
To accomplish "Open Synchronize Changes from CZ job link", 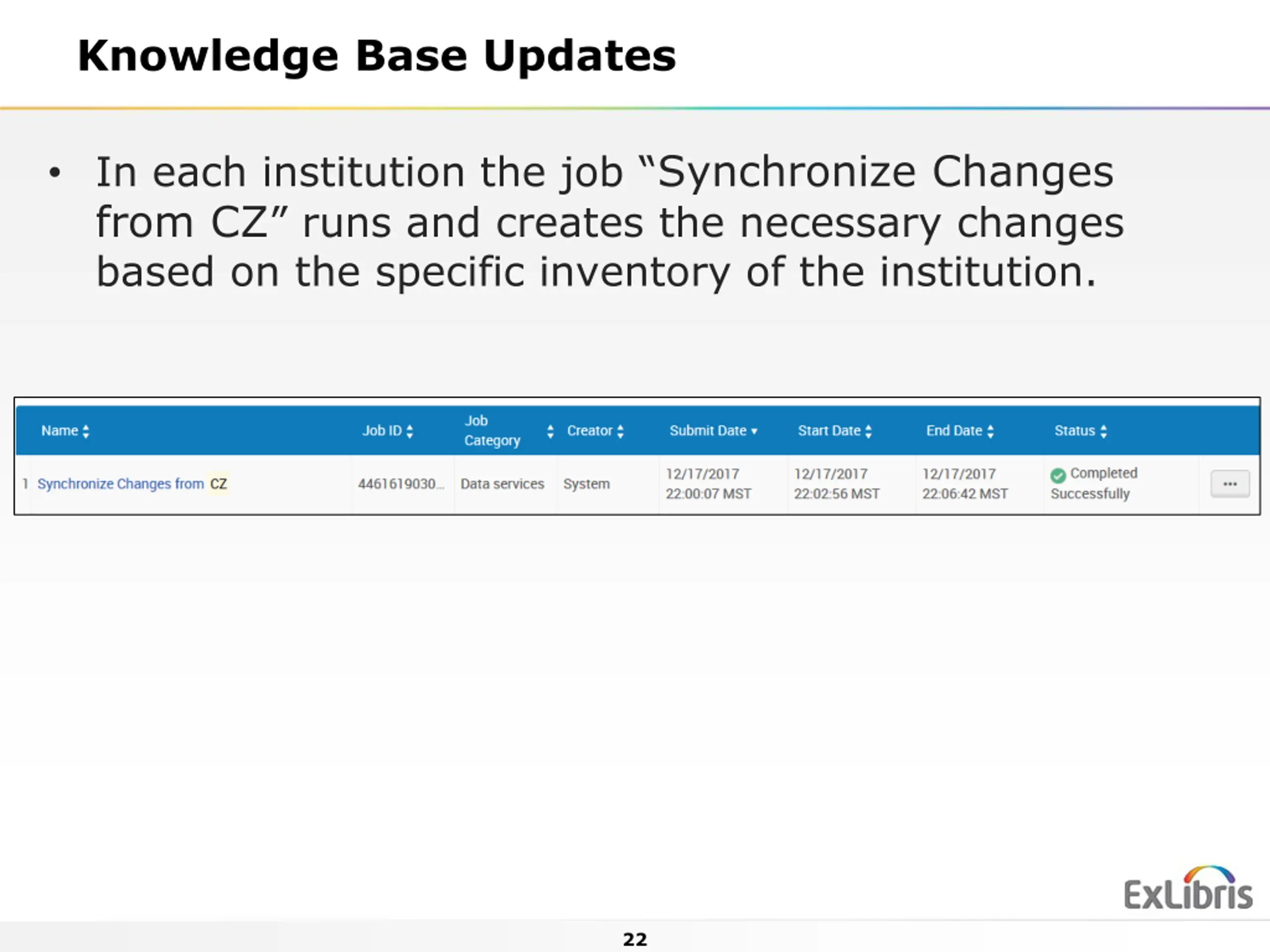I will point(132,484).
